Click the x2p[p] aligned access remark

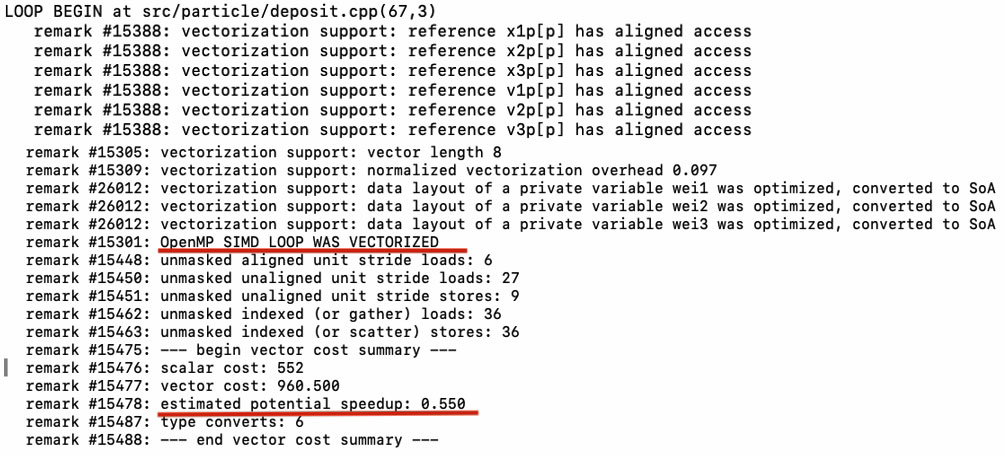pos(392,51)
